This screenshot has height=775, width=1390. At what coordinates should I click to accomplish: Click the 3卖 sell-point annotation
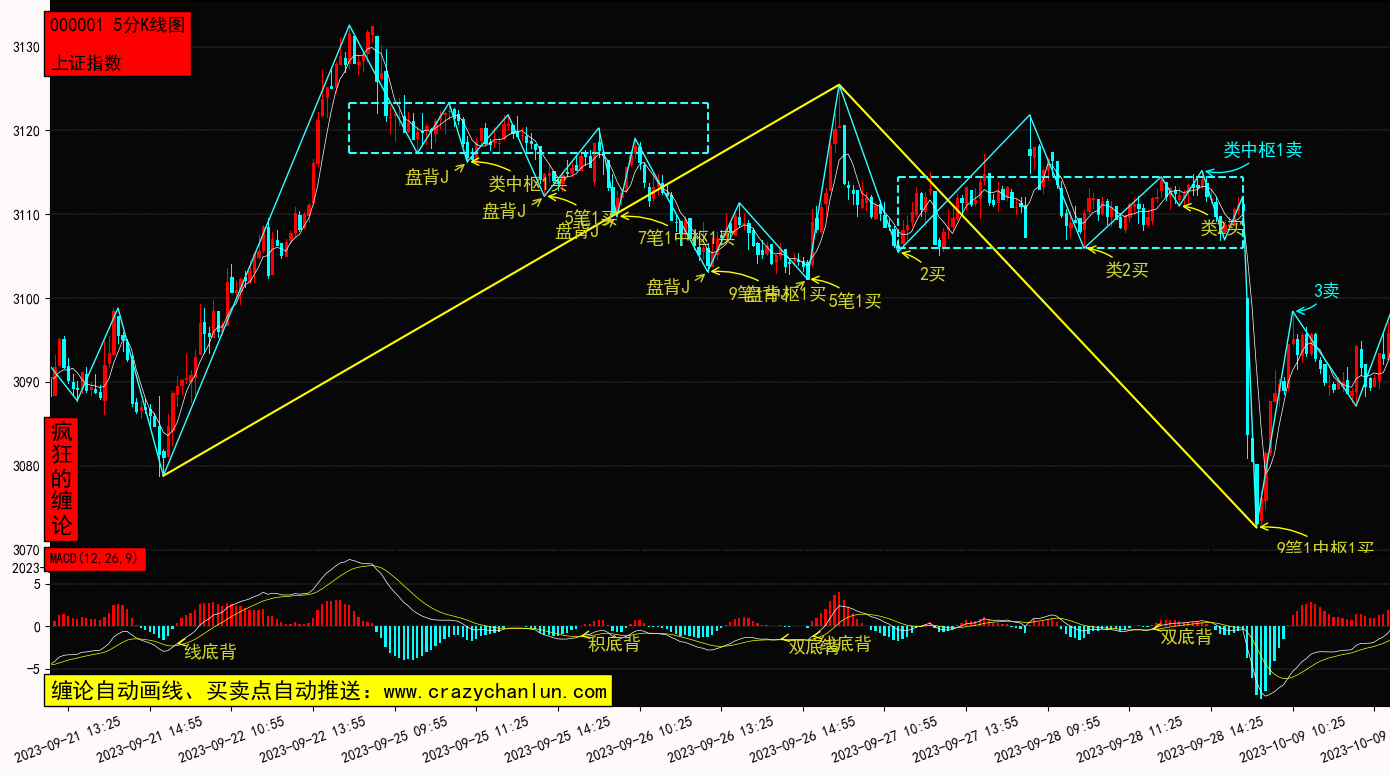click(x=1326, y=291)
